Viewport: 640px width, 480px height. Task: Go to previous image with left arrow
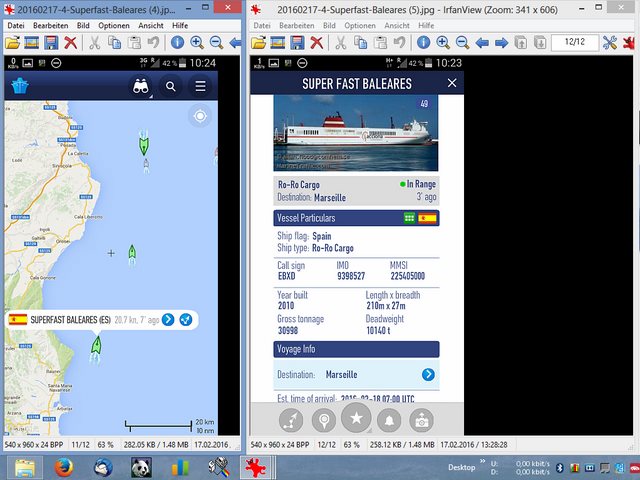pyautogui.click(x=482, y=42)
